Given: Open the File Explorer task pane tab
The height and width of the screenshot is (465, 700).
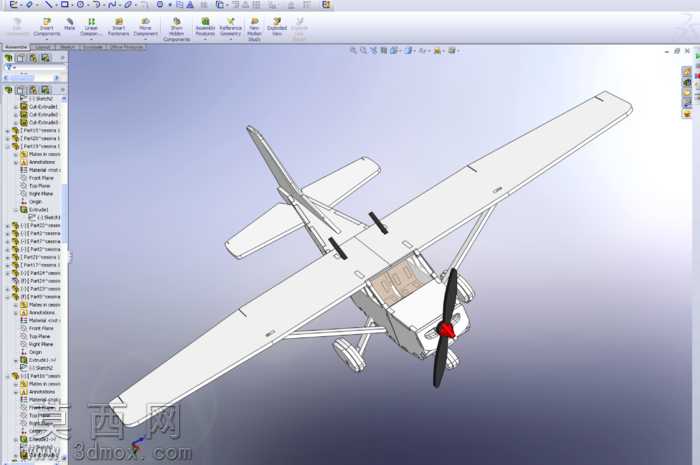Looking at the screenshot, I should point(687,92).
